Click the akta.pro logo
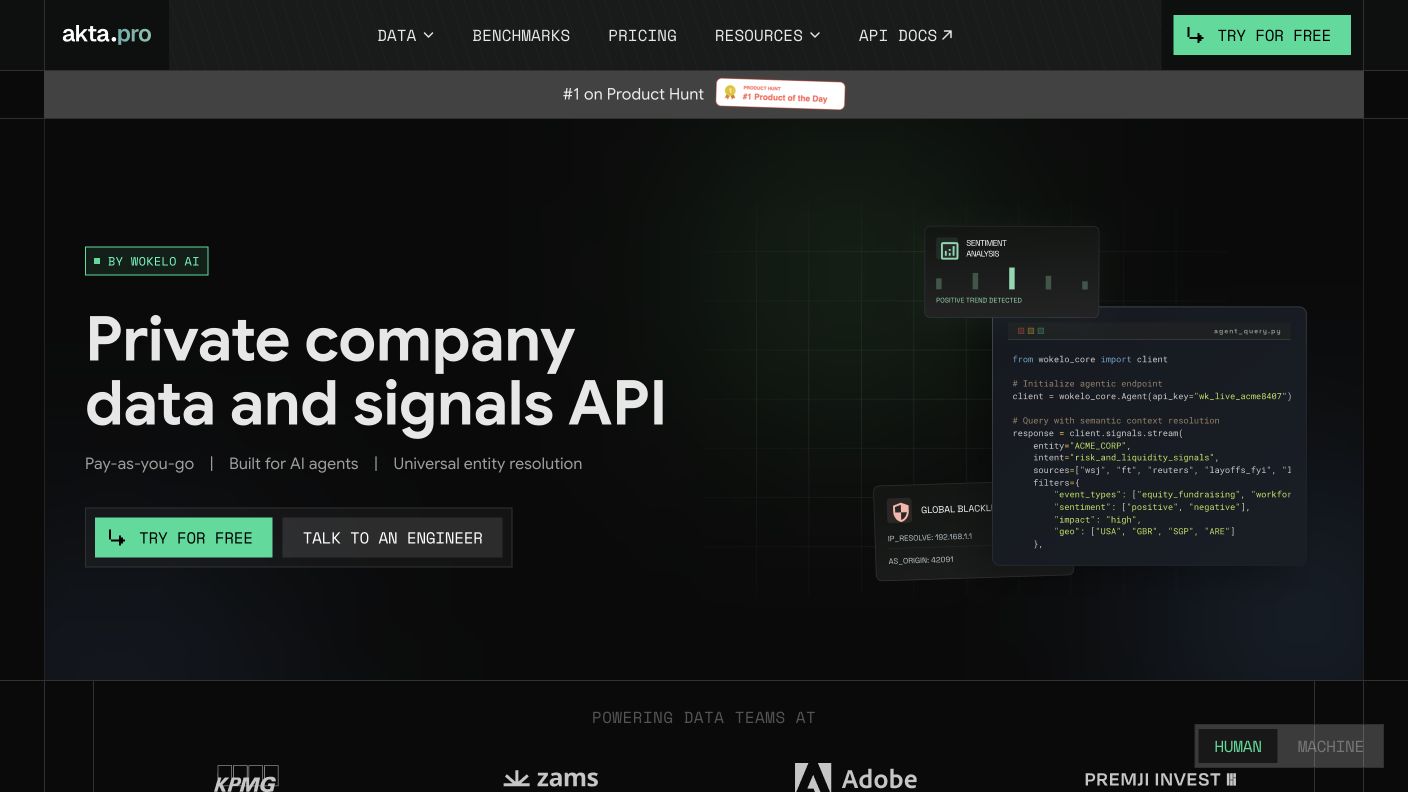 click(x=106, y=35)
